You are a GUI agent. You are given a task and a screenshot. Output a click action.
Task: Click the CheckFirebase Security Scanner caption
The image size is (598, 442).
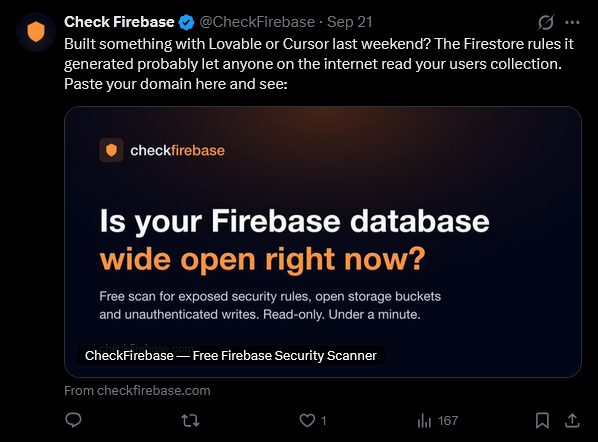tap(231, 355)
